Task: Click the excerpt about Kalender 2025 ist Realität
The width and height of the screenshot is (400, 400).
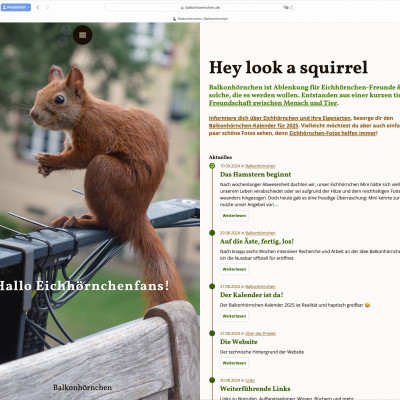Action: pyautogui.click(x=295, y=305)
